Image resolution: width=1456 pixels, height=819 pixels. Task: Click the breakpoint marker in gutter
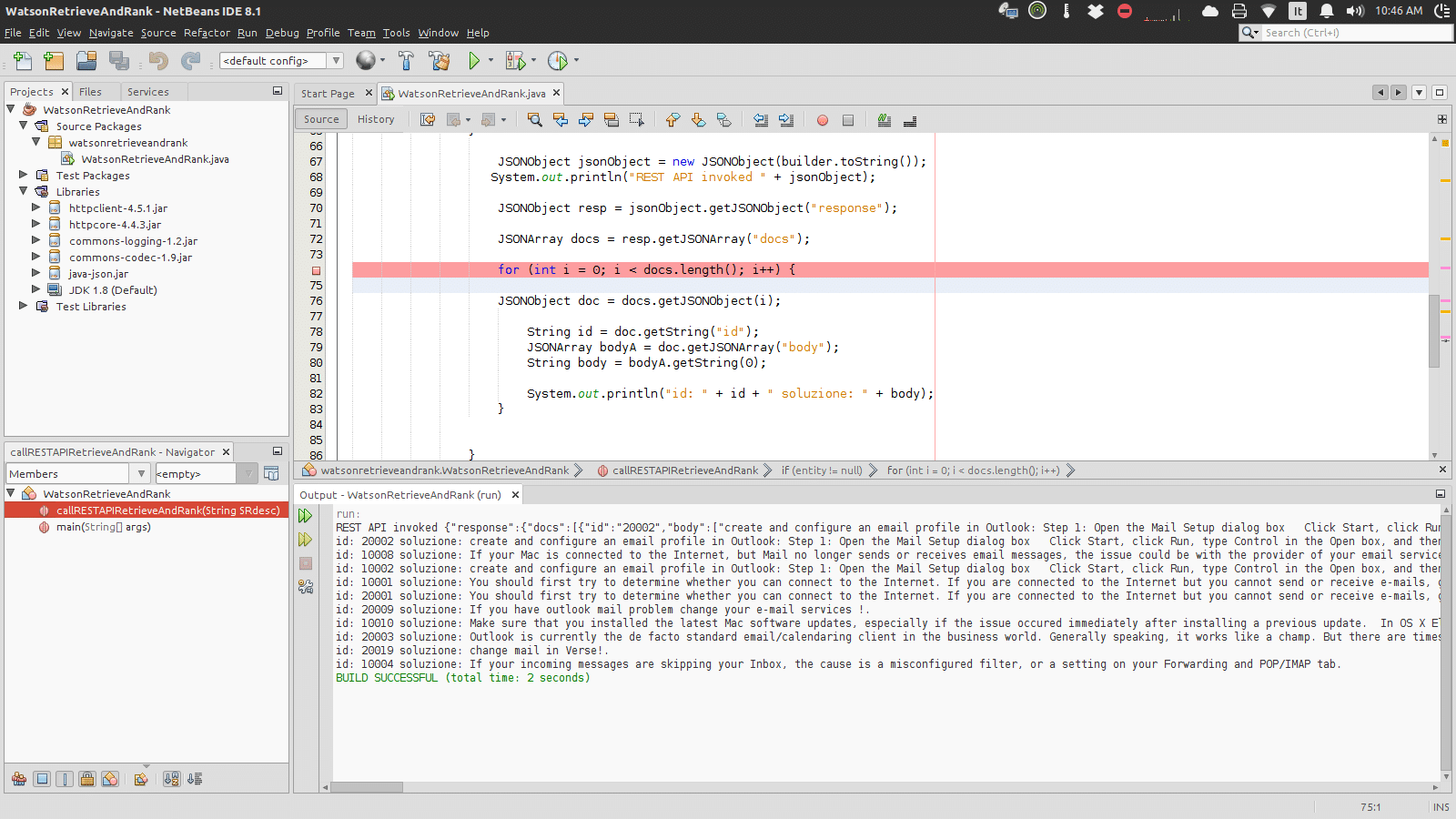click(316, 270)
